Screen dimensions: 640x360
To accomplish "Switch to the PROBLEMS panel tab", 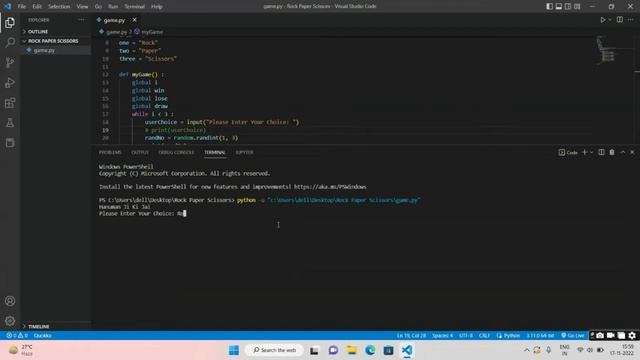I will (110, 152).
